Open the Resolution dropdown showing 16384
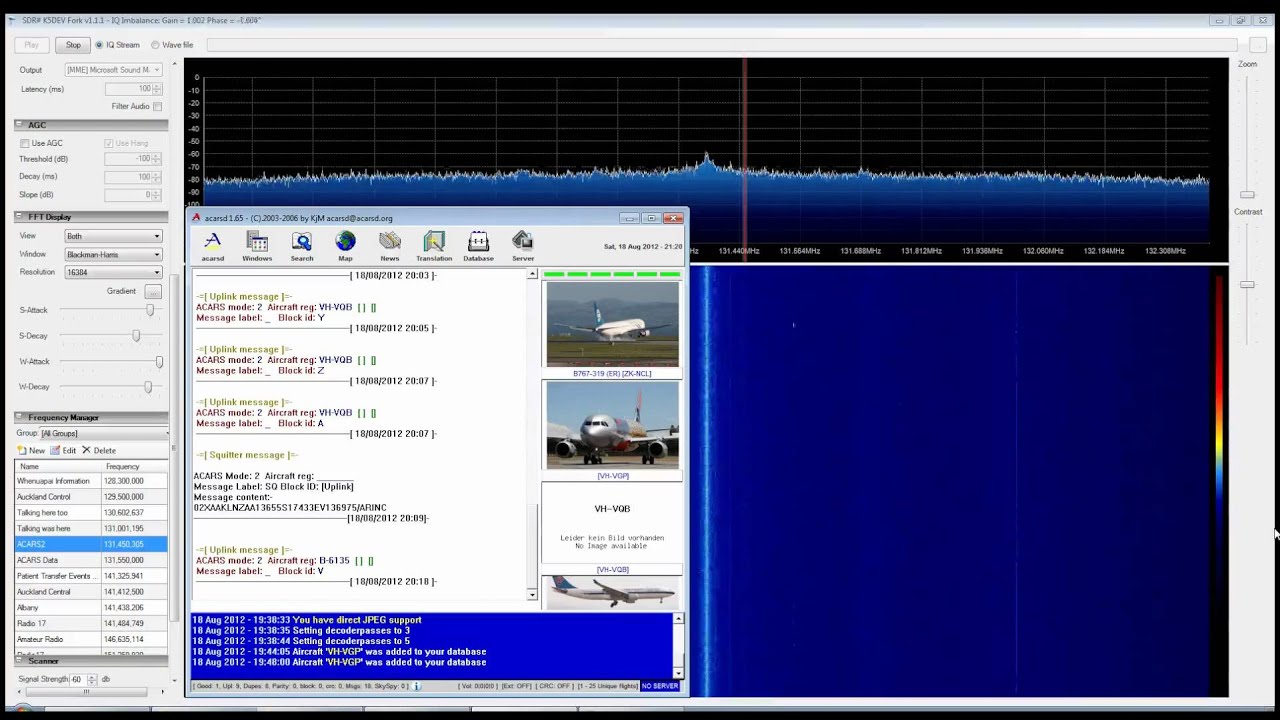The height and width of the screenshot is (720, 1280). (112, 272)
